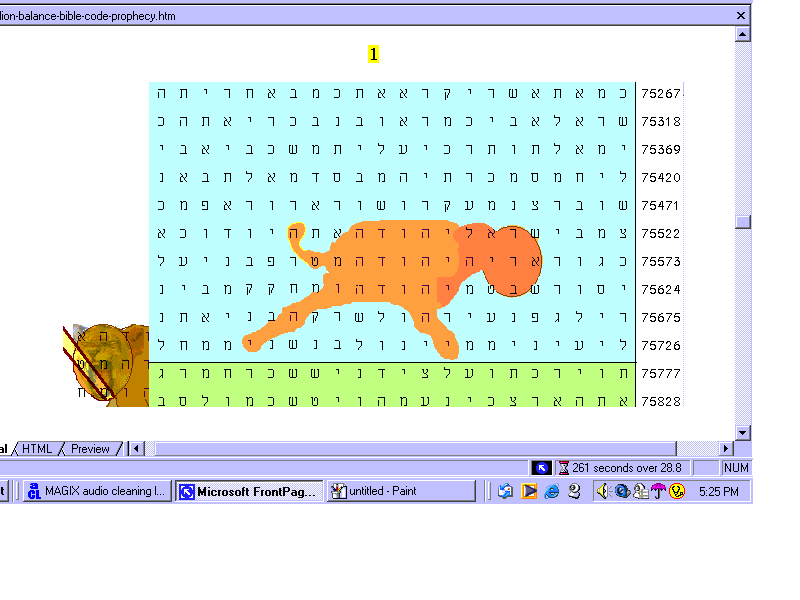Open Internet Explorer quick launch icon
Viewport: 800px width, 600px height.
point(552,491)
